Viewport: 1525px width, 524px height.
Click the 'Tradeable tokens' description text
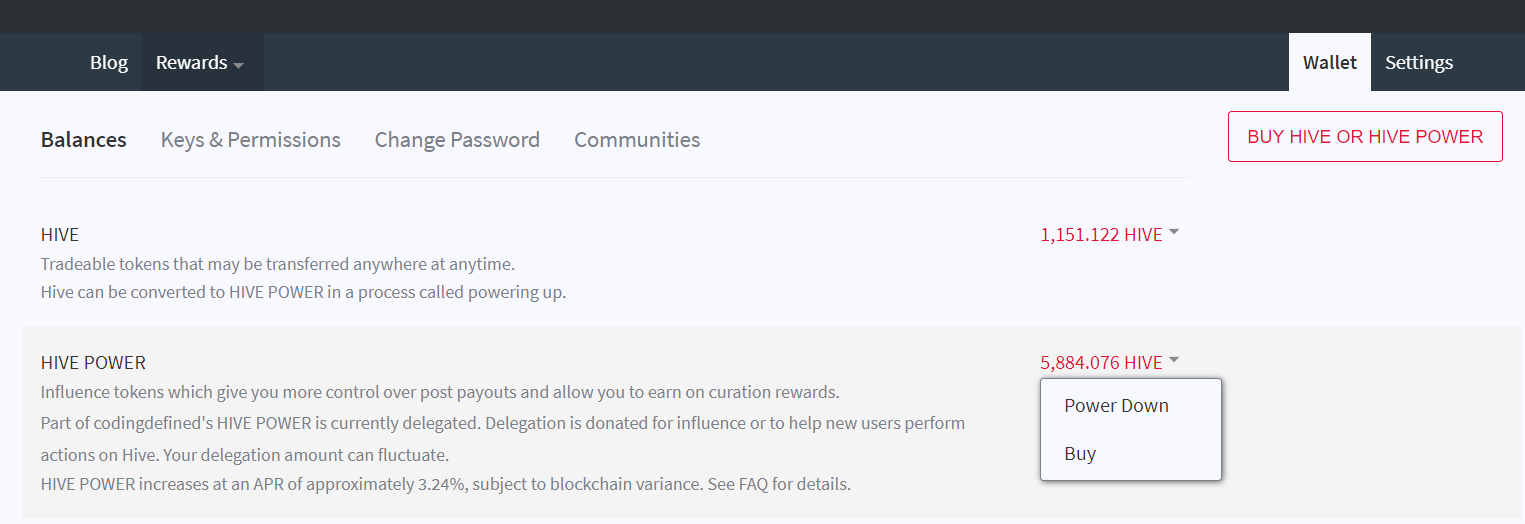click(278, 265)
